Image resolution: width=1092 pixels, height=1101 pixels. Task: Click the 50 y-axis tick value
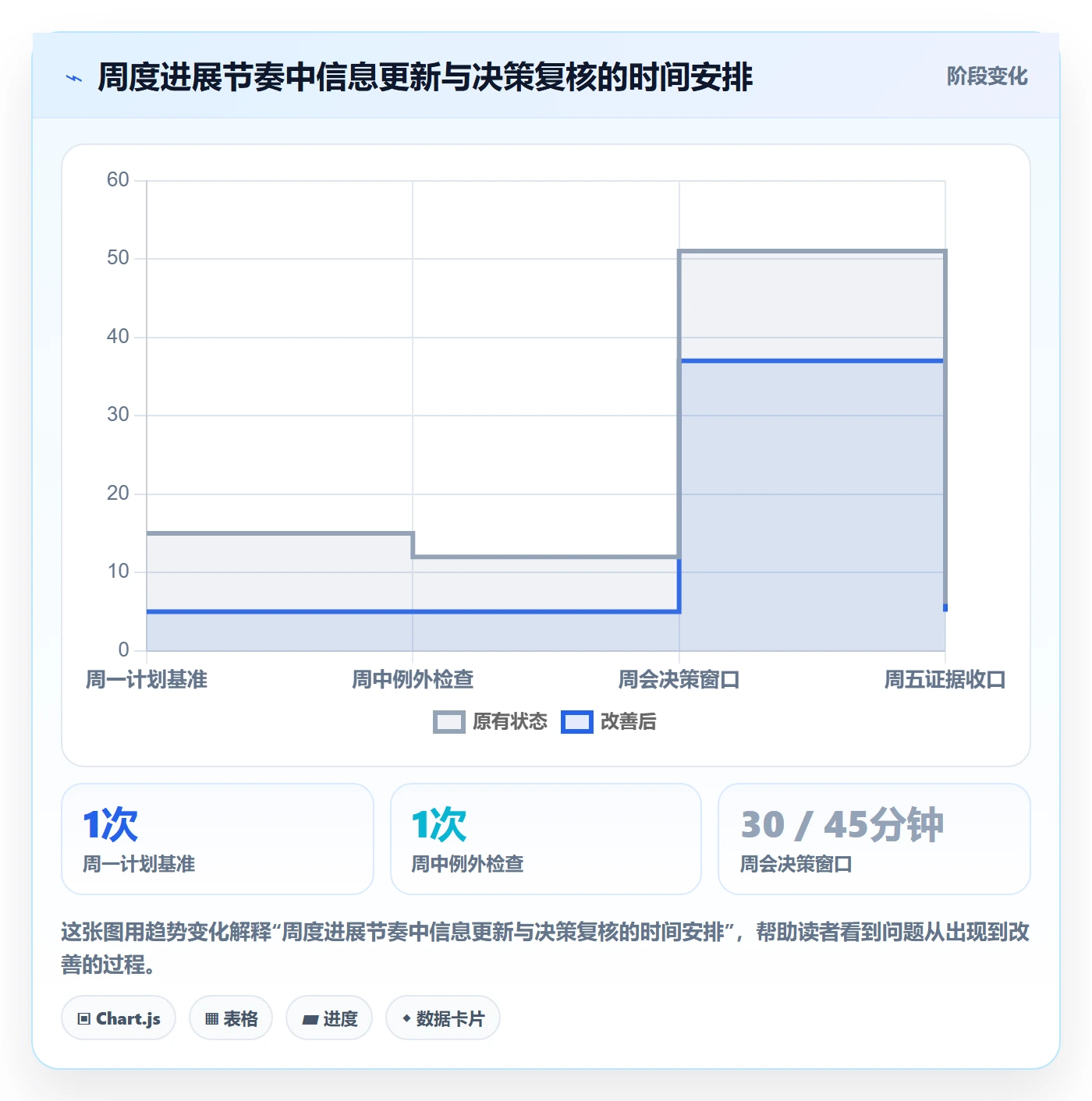pyautogui.click(x=118, y=258)
